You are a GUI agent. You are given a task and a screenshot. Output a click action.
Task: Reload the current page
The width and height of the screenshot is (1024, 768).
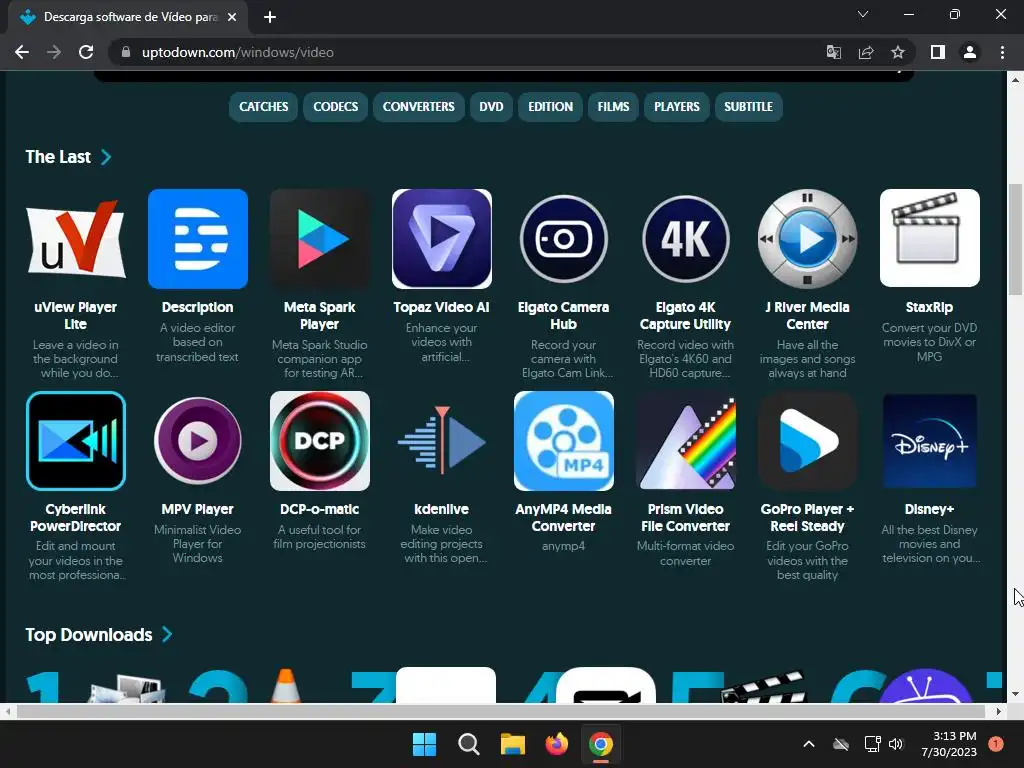86,52
